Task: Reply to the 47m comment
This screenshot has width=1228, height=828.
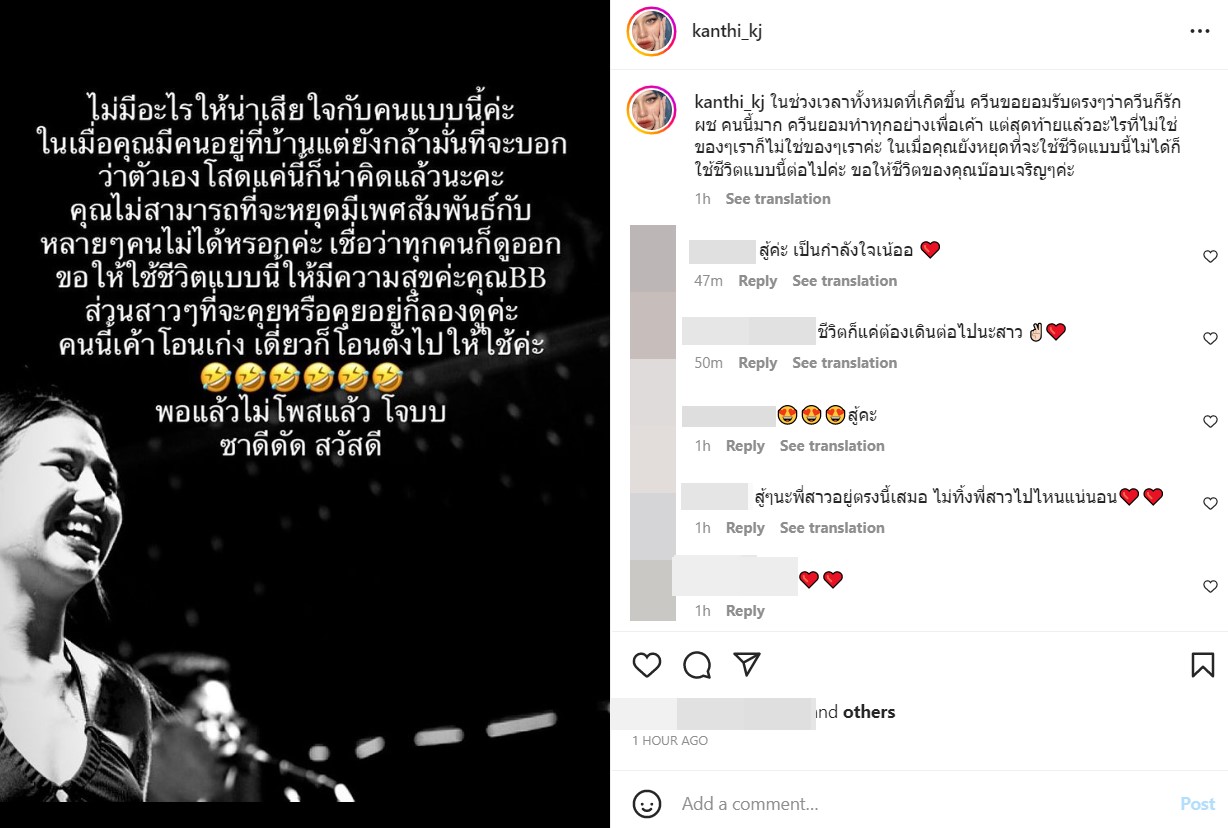Action: (x=757, y=281)
